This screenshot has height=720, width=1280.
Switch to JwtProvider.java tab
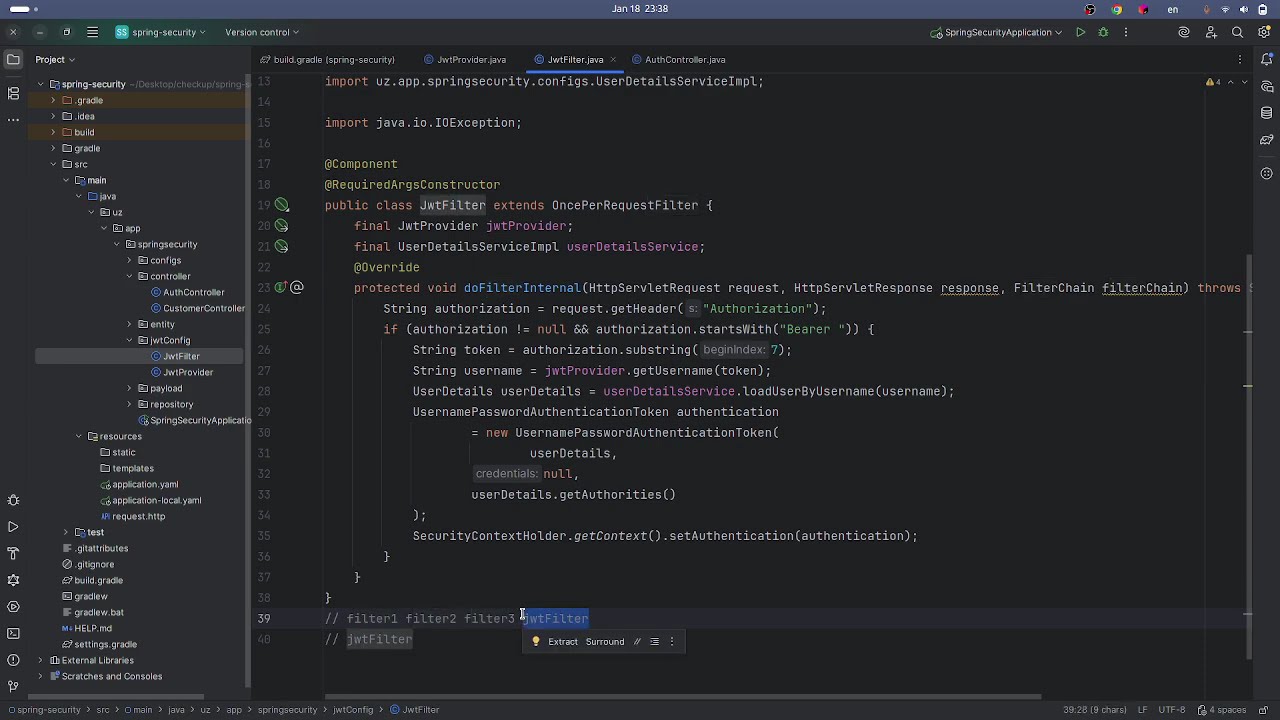[464, 60]
